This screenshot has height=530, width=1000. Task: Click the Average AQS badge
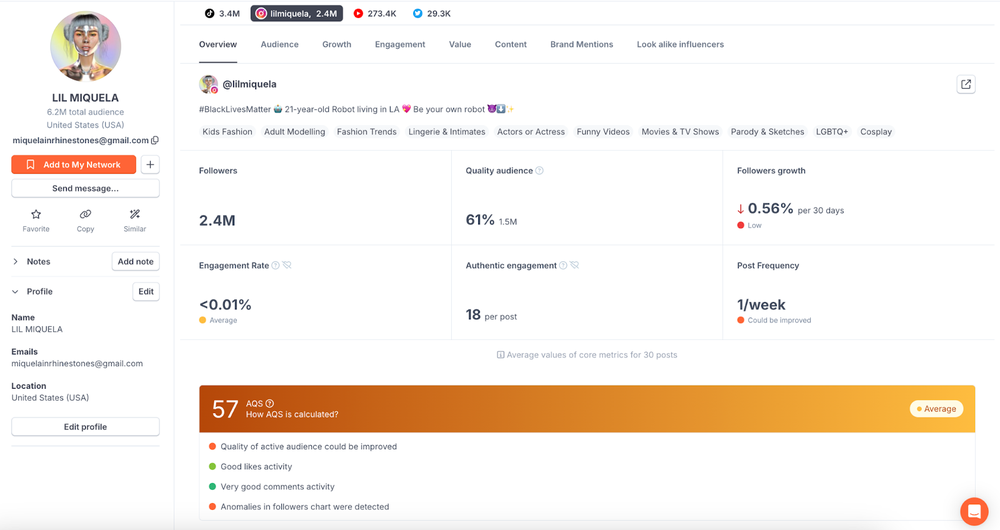[936, 409]
